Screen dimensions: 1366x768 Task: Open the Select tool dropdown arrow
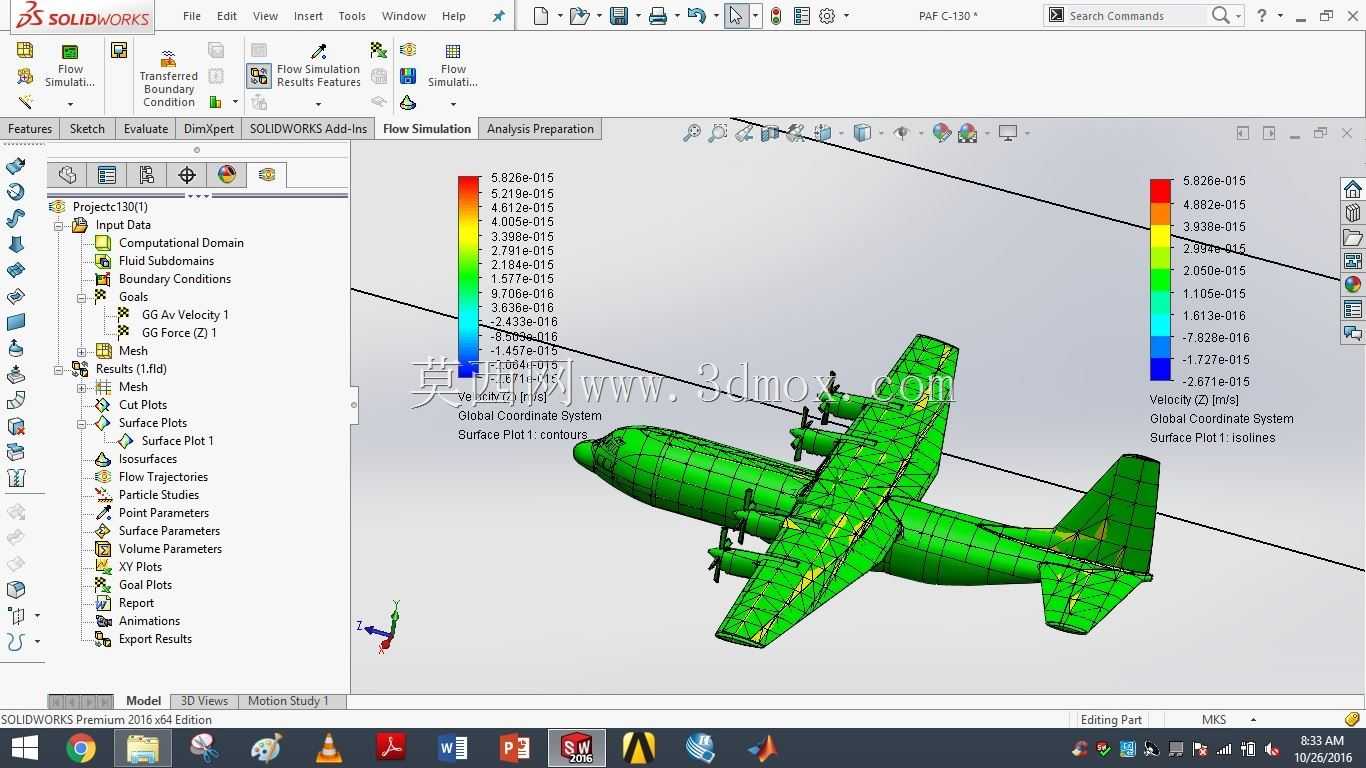coord(755,16)
